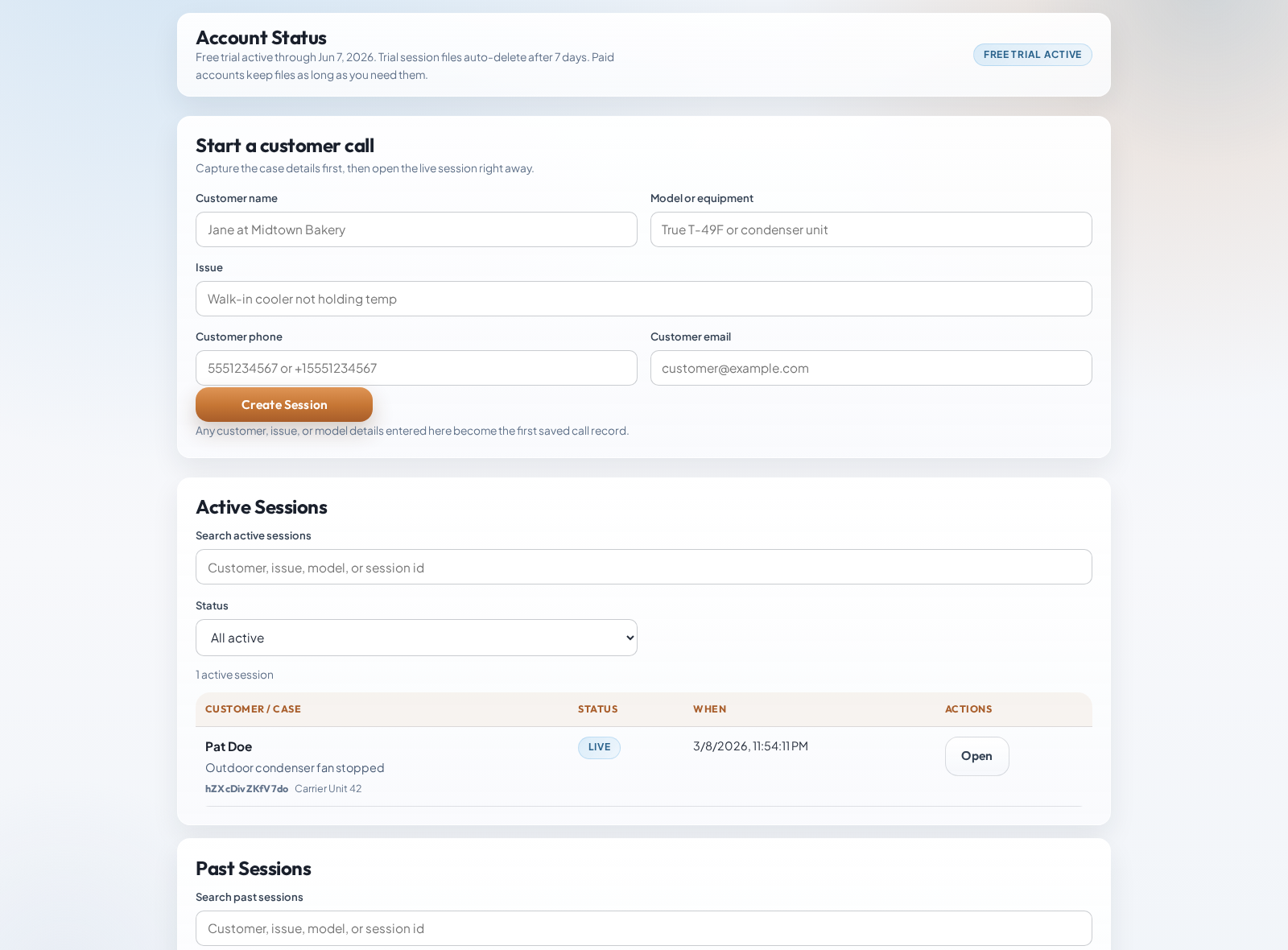Click the search past sessions box

[643, 928]
